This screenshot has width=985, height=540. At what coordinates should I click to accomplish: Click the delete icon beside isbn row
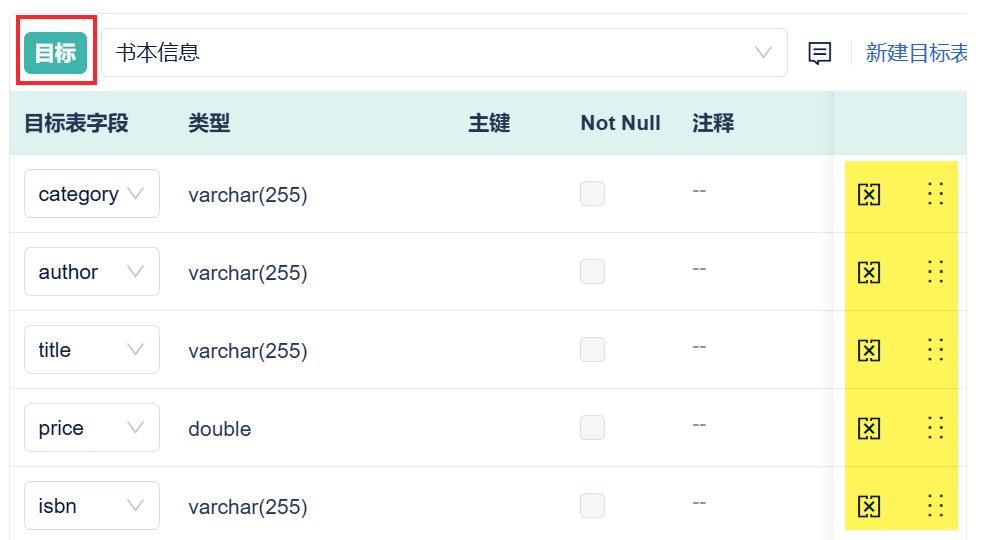click(869, 506)
